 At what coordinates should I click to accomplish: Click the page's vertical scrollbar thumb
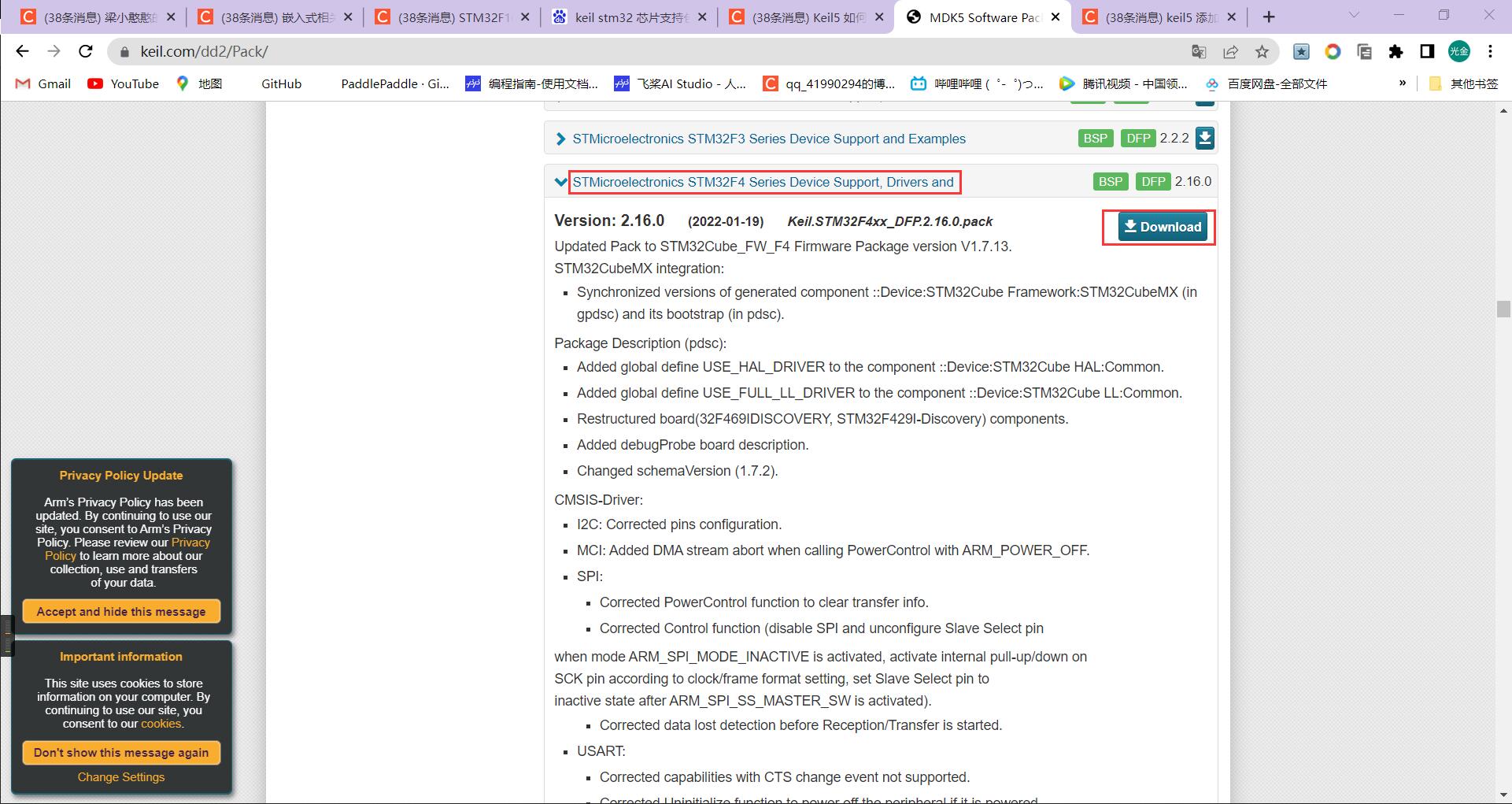pos(1503,309)
